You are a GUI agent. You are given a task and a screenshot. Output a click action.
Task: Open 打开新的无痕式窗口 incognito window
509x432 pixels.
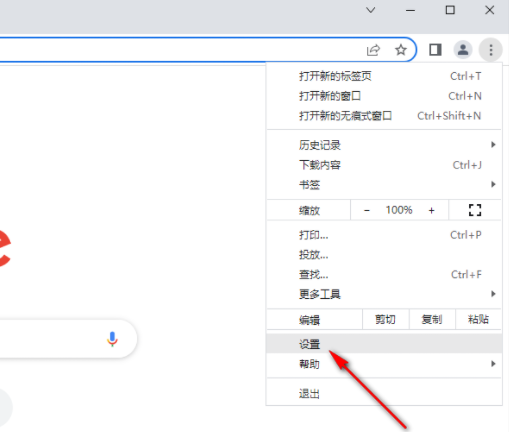pyautogui.click(x=384, y=116)
